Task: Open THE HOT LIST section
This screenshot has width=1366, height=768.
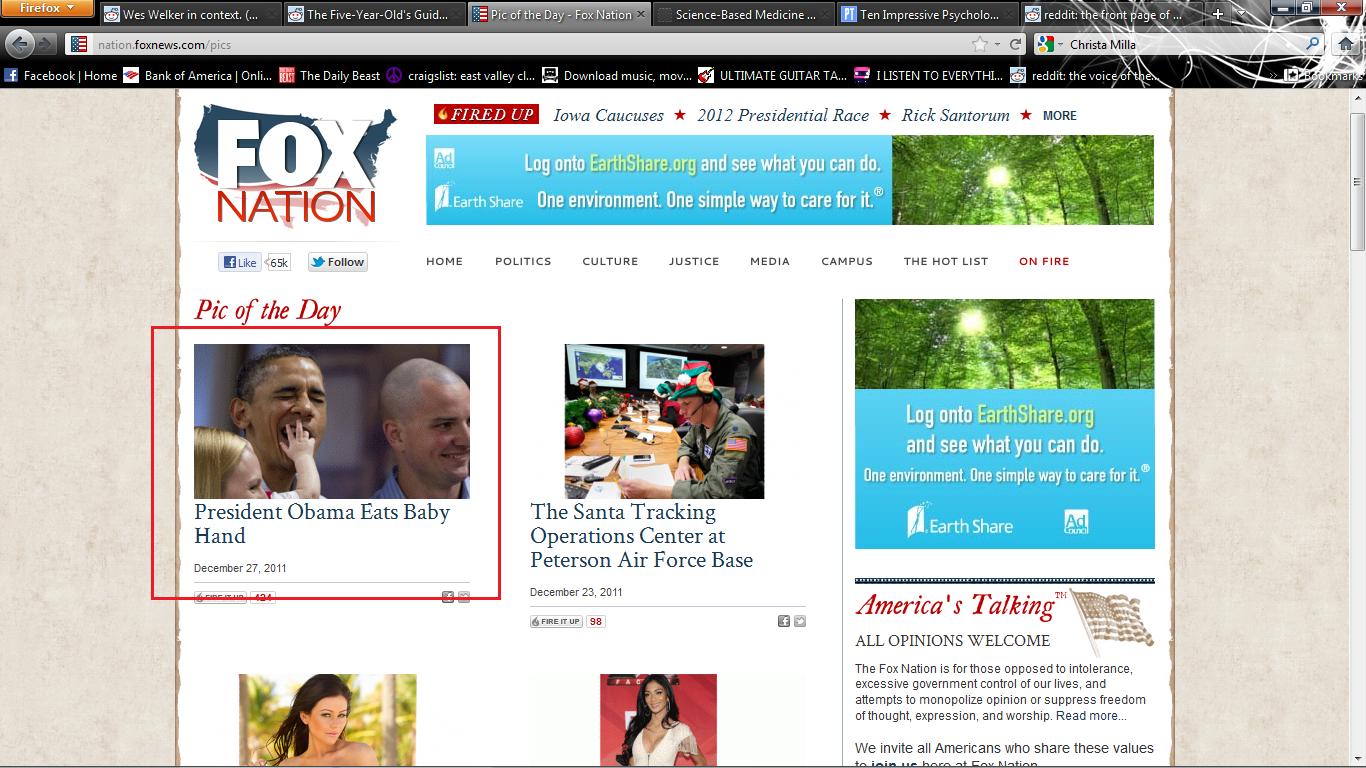Action: point(946,261)
